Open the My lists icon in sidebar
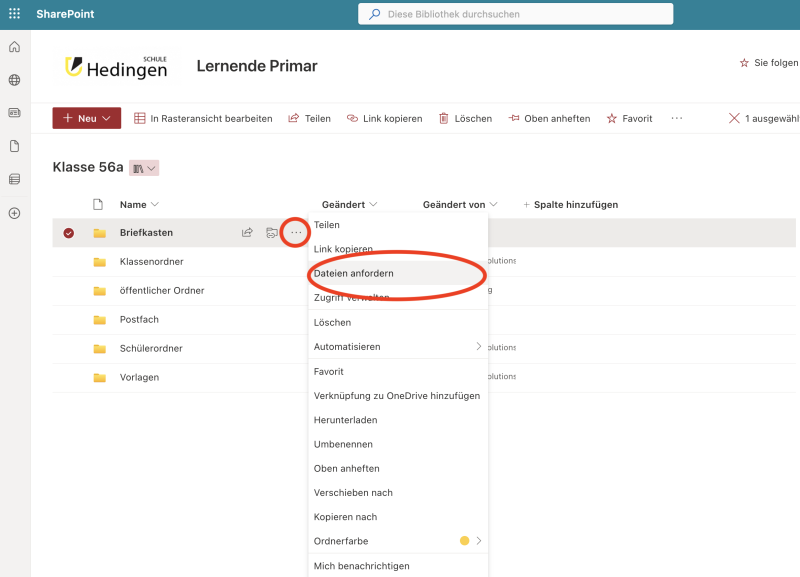Viewport: 800px width, 577px height. point(14,179)
